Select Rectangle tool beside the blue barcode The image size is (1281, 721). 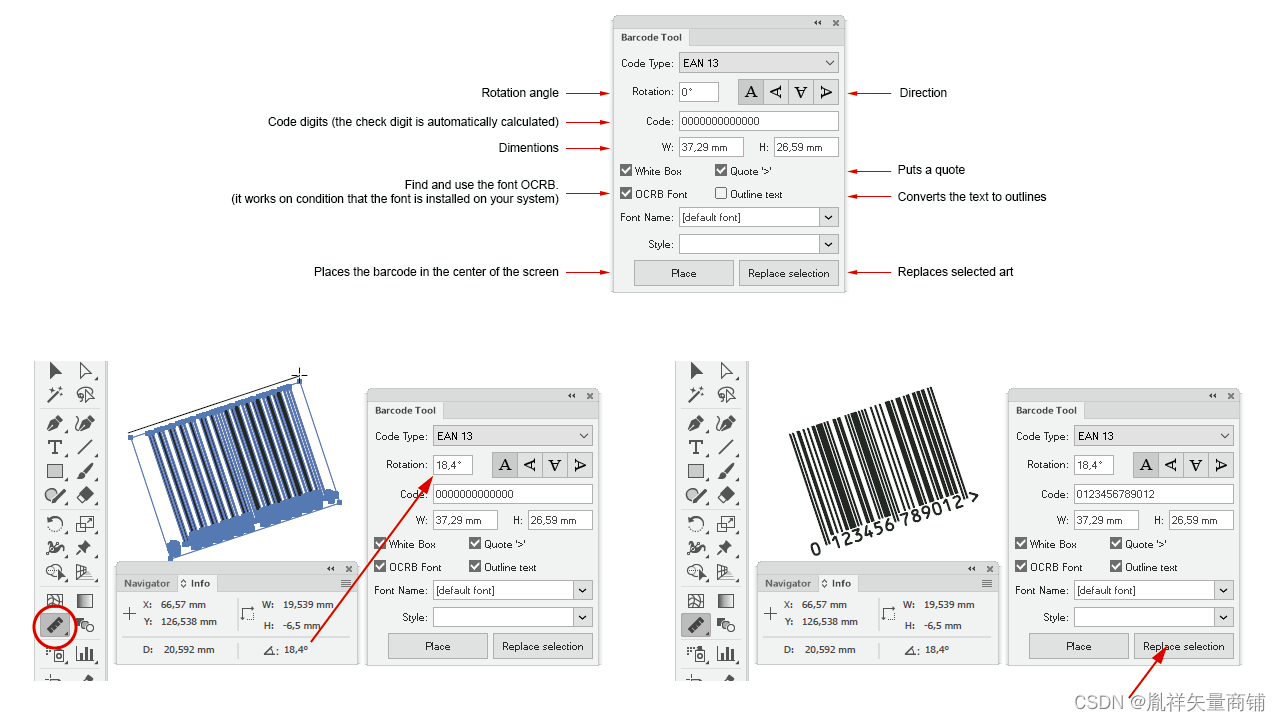coord(55,471)
